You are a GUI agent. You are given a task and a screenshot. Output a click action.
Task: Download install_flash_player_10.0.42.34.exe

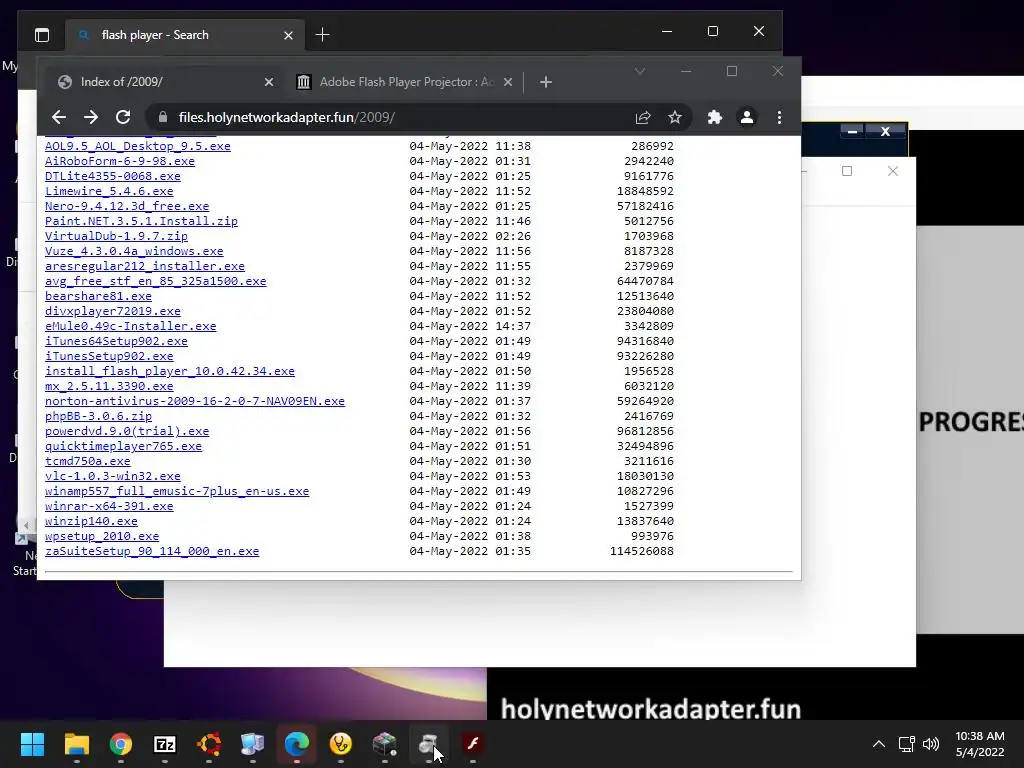pyautogui.click(x=170, y=372)
